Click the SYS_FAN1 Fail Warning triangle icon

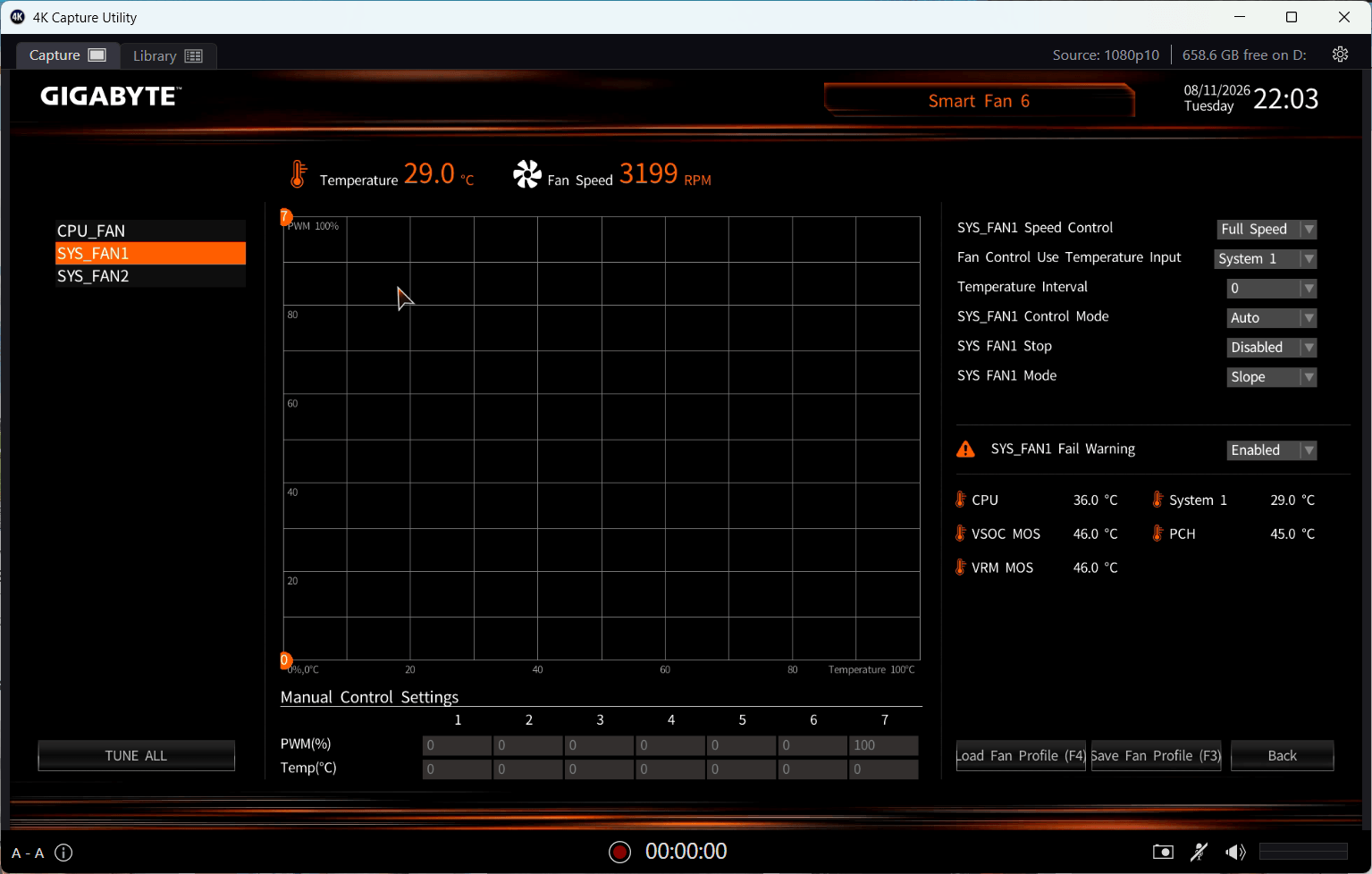tap(966, 449)
